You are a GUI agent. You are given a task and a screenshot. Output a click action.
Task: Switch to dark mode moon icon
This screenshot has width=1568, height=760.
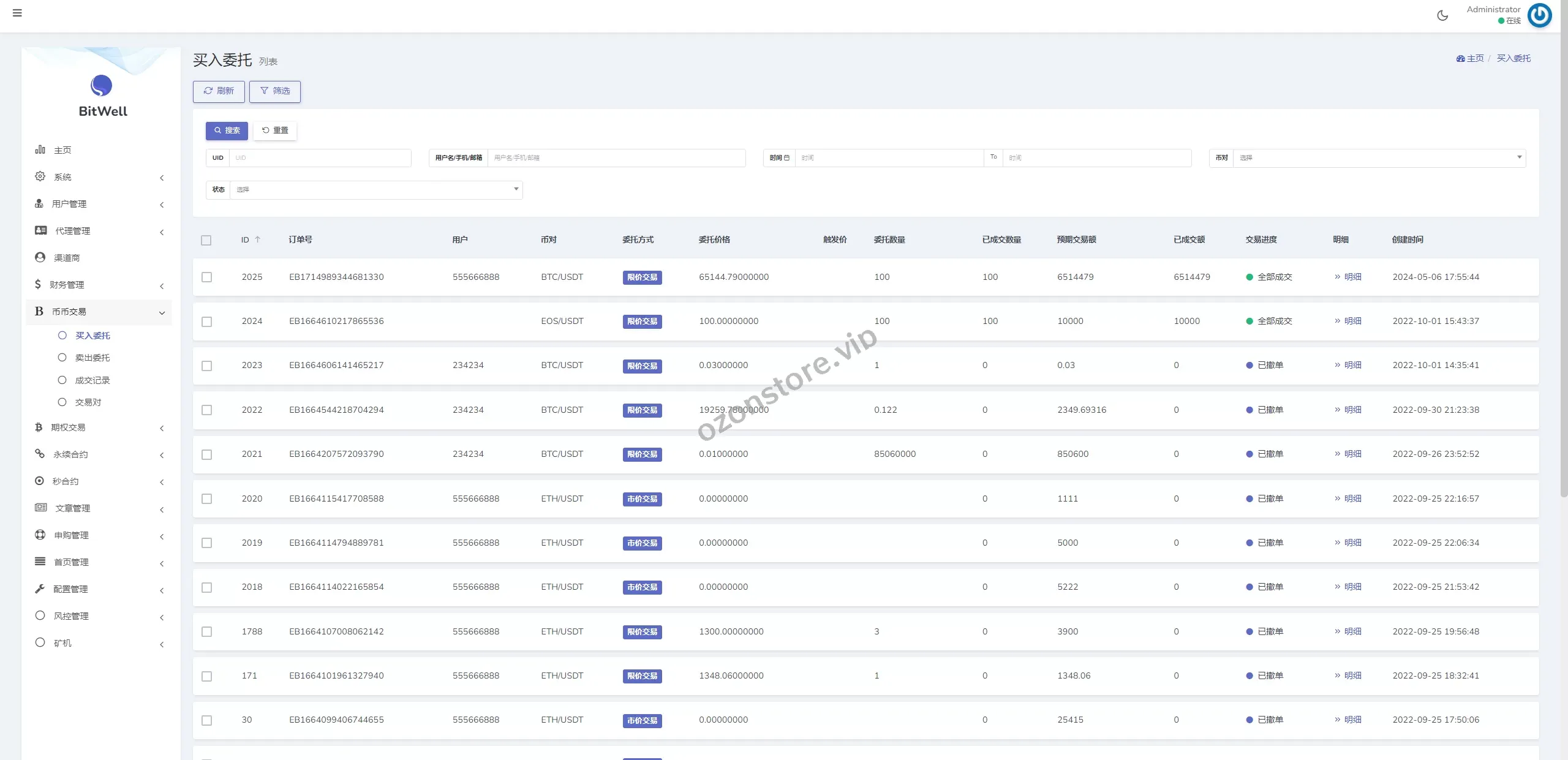[1442, 16]
